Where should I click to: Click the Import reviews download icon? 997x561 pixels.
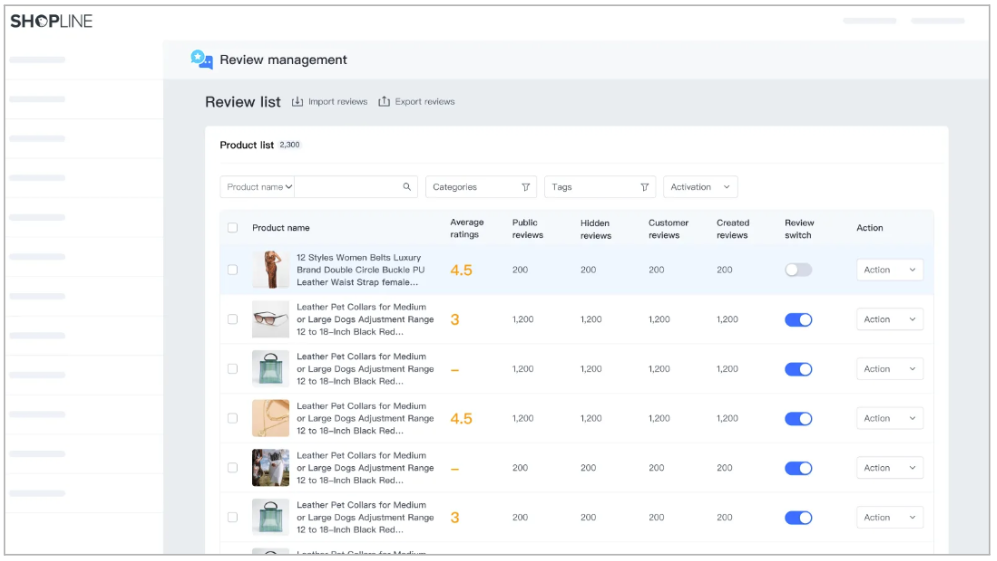tap(297, 102)
